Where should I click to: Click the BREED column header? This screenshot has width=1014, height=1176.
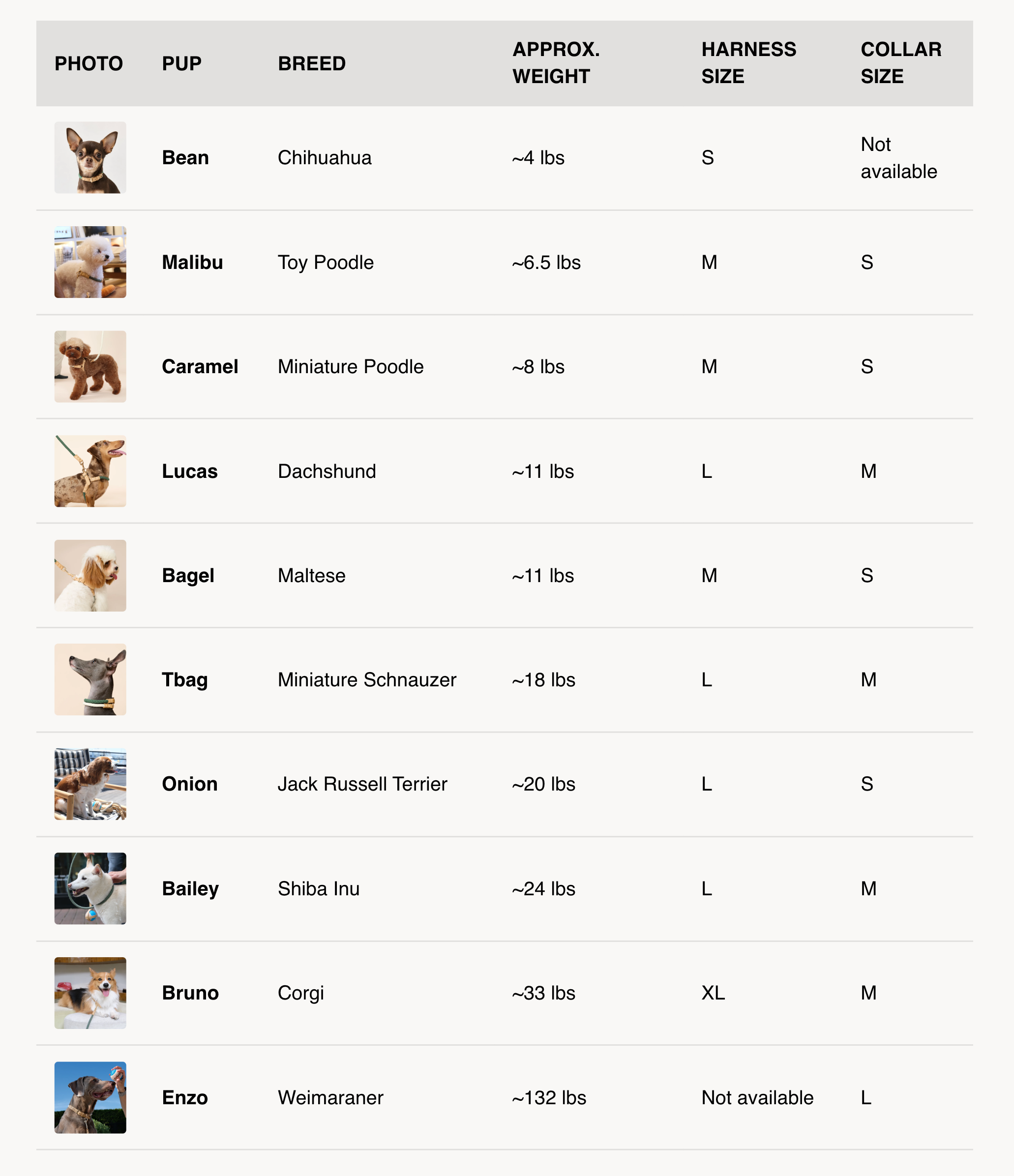coord(312,63)
